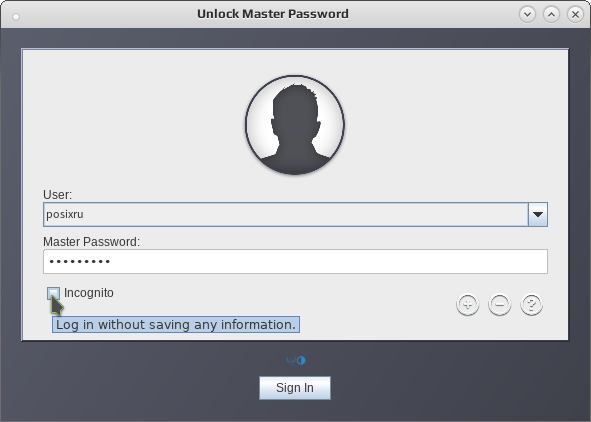The image size is (591, 422).
Task: Click the user avatar silhouette image
Action: tap(295, 125)
